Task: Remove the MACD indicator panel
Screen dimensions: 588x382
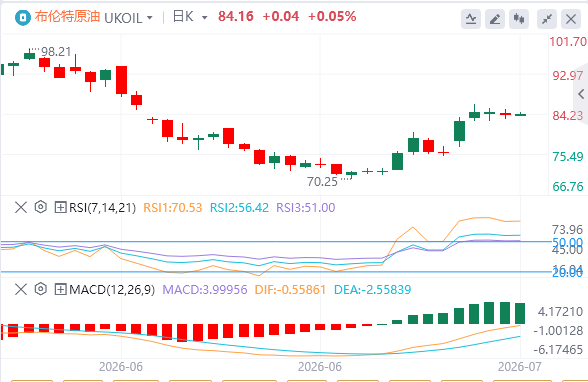Action: pyautogui.click(x=21, y=289)
